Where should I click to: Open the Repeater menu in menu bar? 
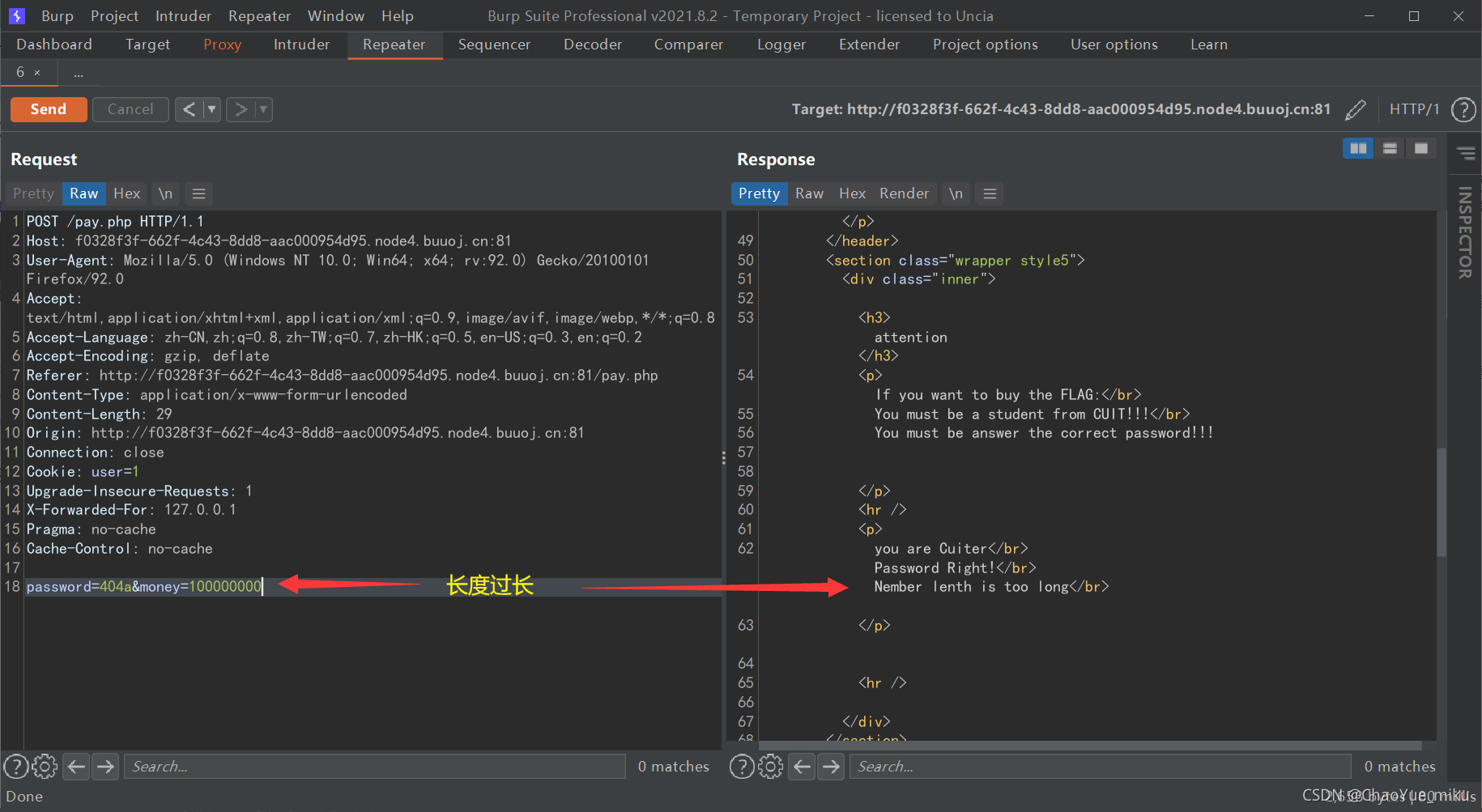259,16
